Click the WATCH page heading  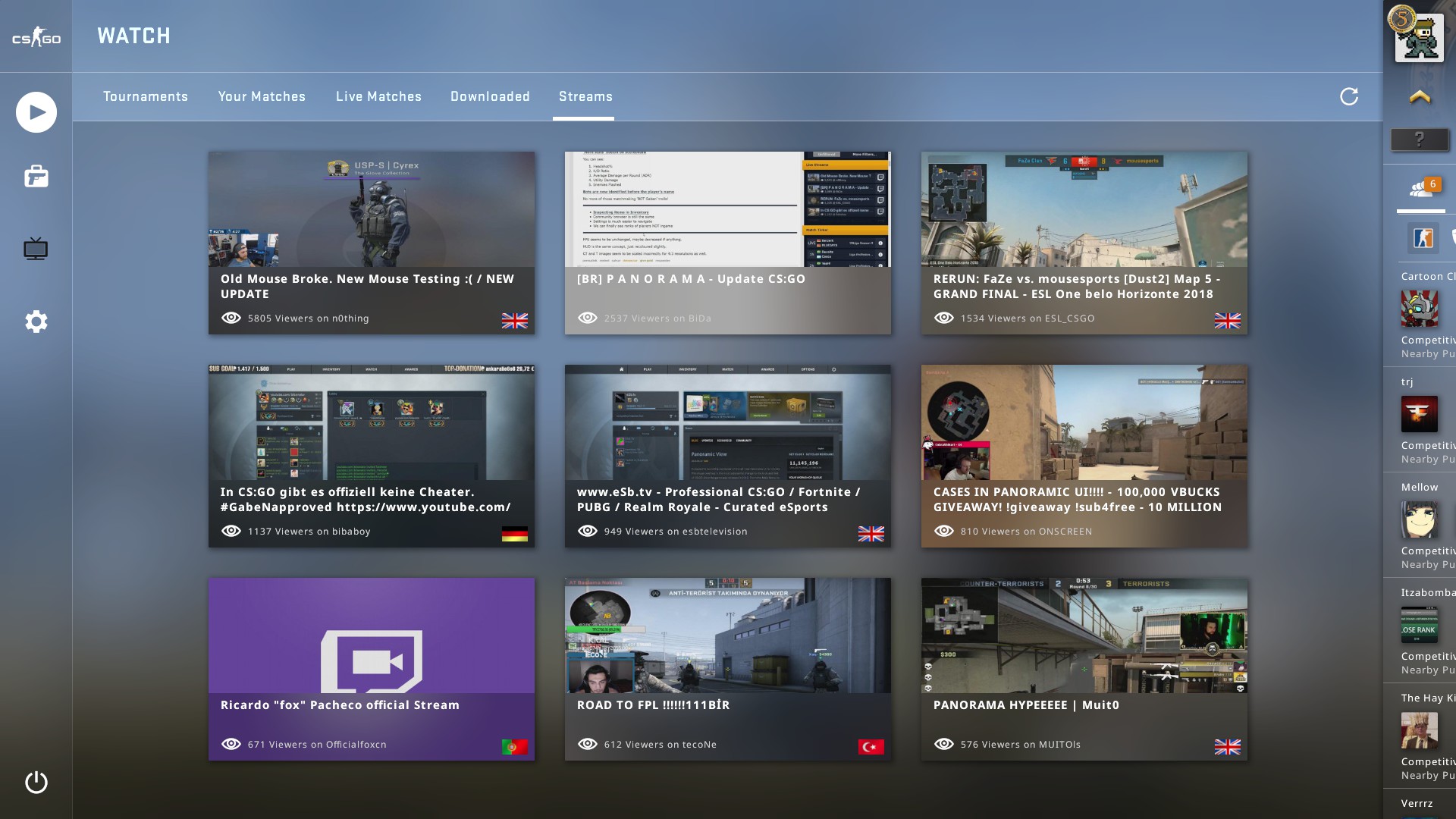pyautogui.click(x=134, y=36)
